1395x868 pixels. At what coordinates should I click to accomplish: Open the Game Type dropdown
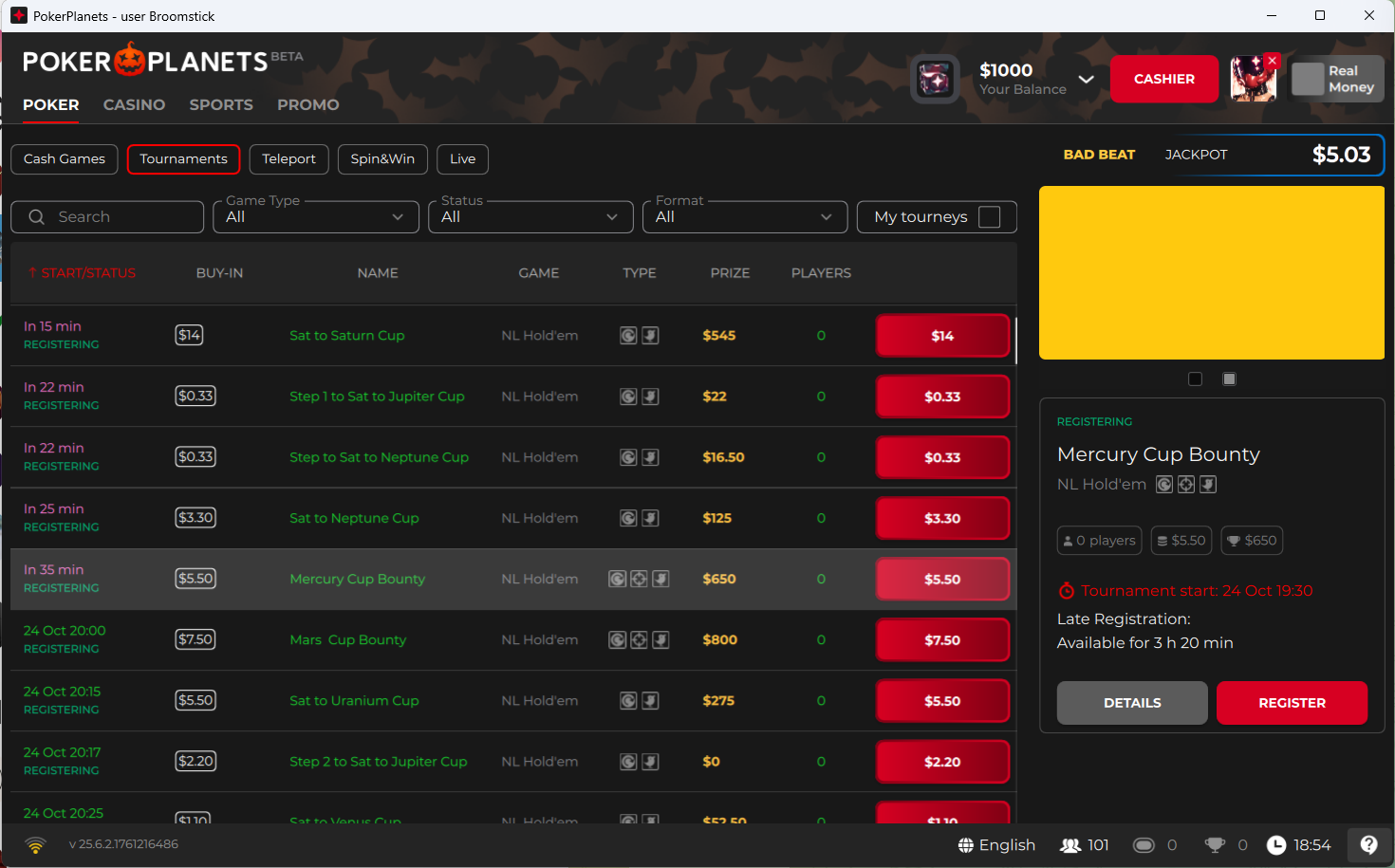pos(315,217)
